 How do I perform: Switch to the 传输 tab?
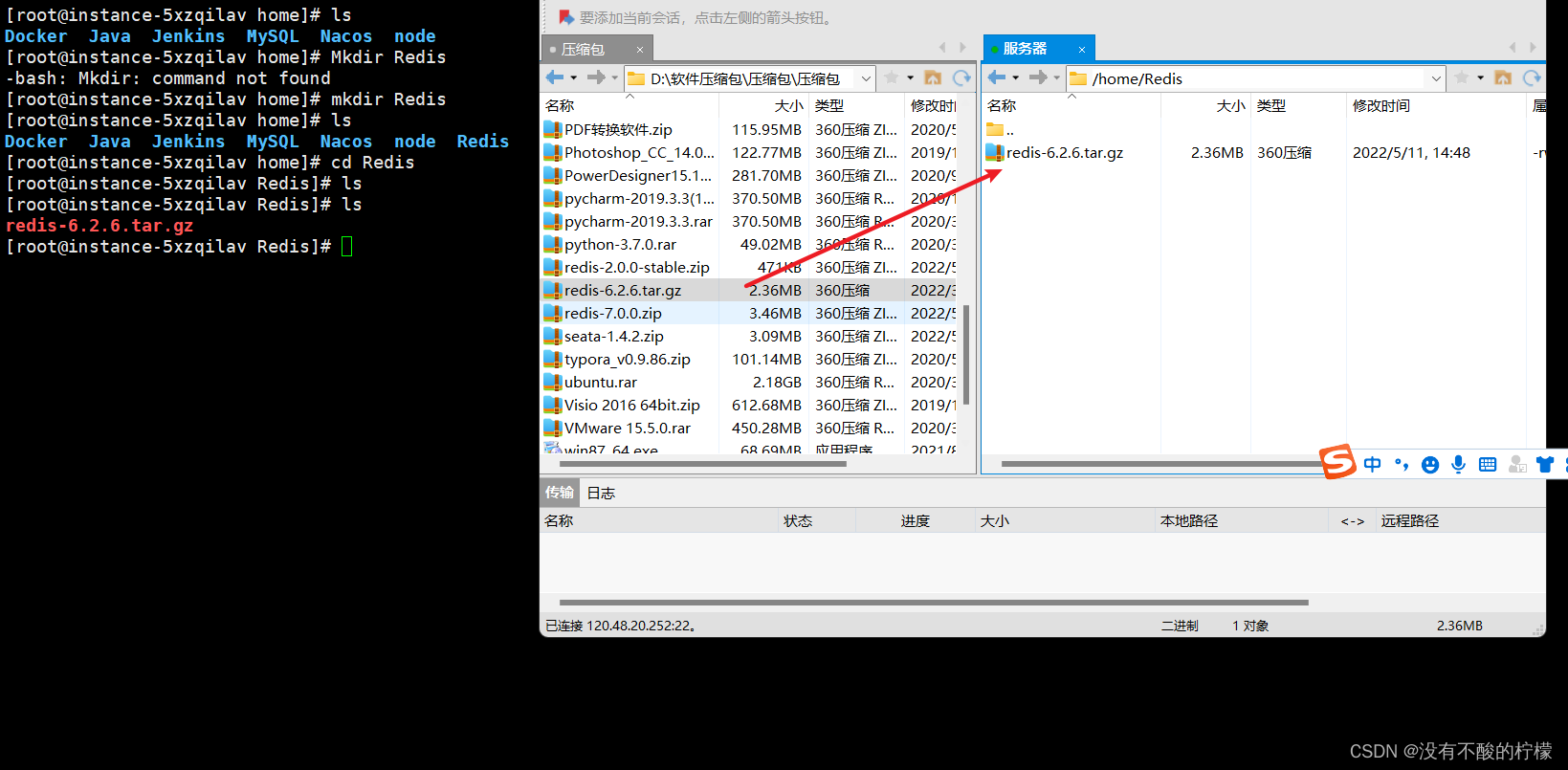coord(560,493)
